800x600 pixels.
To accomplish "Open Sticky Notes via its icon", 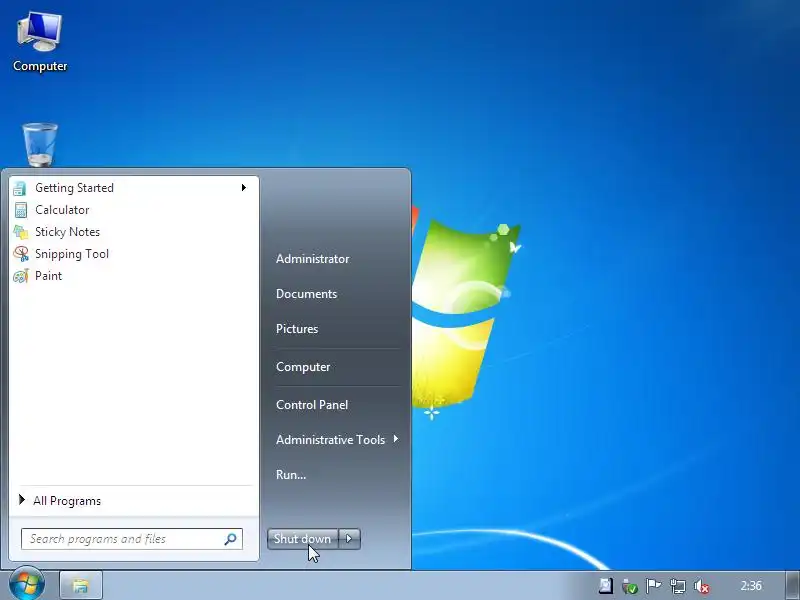I will (x=20, y=232).
